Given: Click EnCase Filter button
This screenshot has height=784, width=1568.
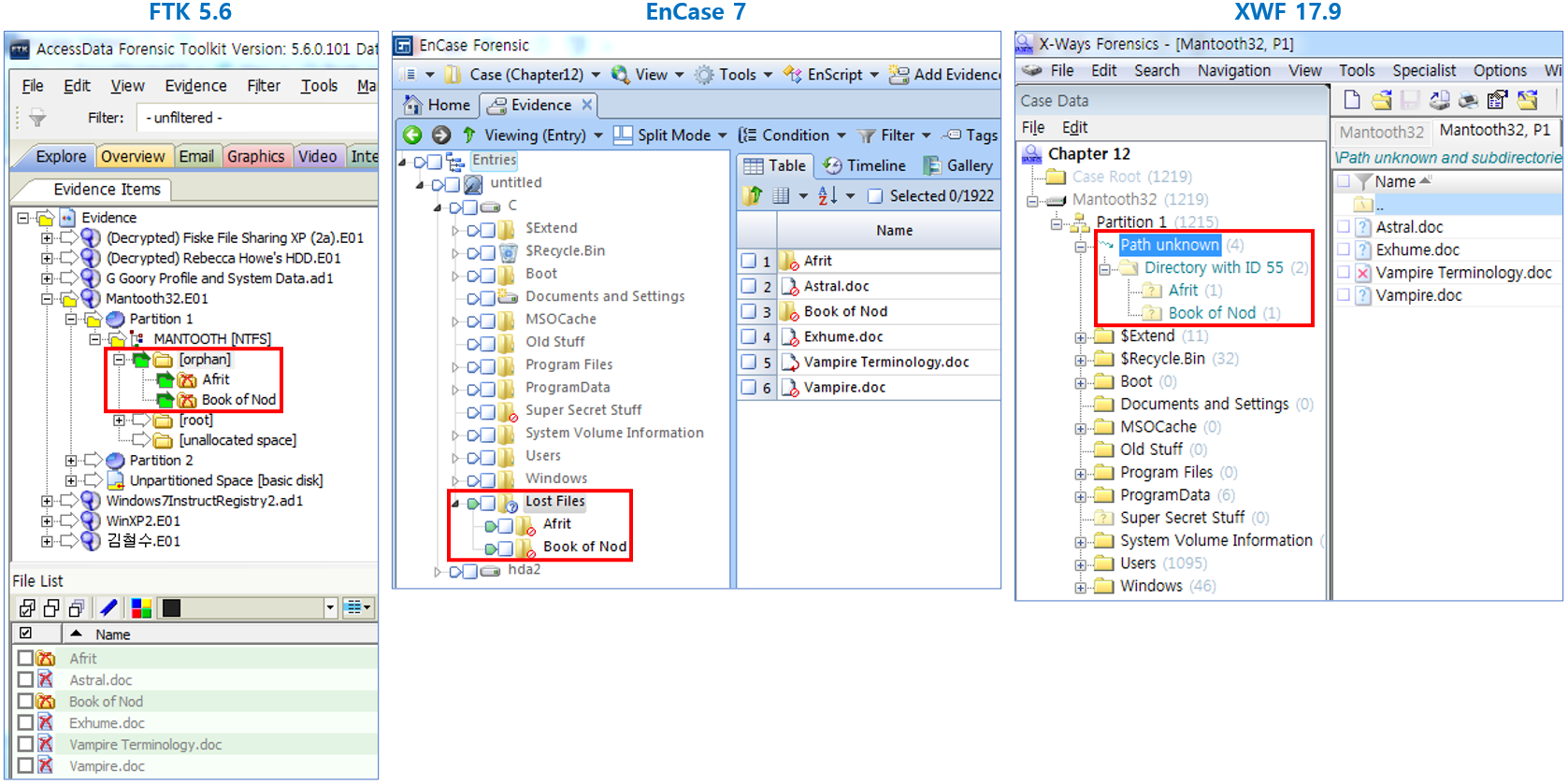Looking at the screenshot, I should pyautogui.click(x=894, y=135).
